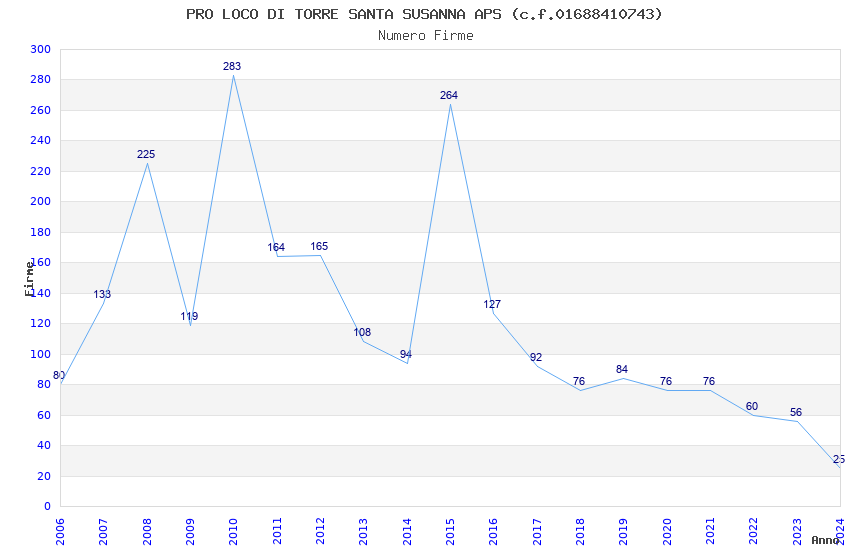Select the year 2008 on x-axis
Viewport: 850px width, 550px height.
[x=146, y=532]
